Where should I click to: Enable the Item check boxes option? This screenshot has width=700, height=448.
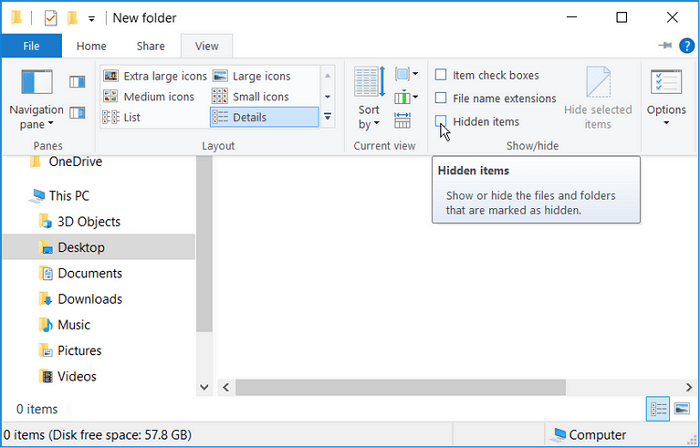pyautogui.click(x=441, y=75)
